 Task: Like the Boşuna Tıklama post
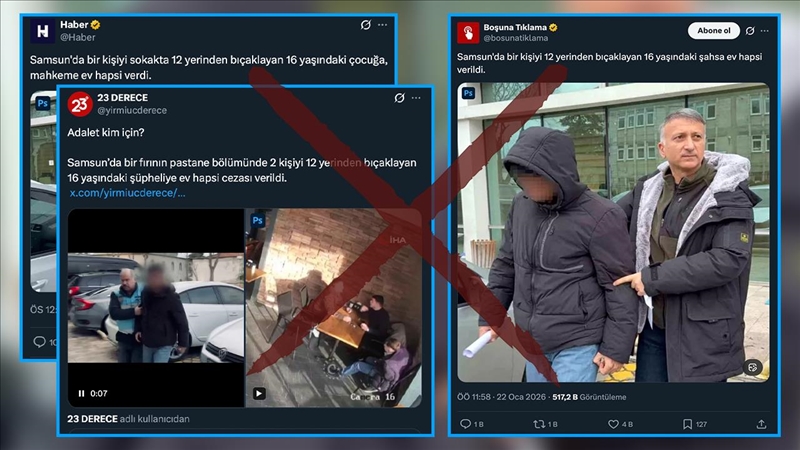tap(613, 424)
